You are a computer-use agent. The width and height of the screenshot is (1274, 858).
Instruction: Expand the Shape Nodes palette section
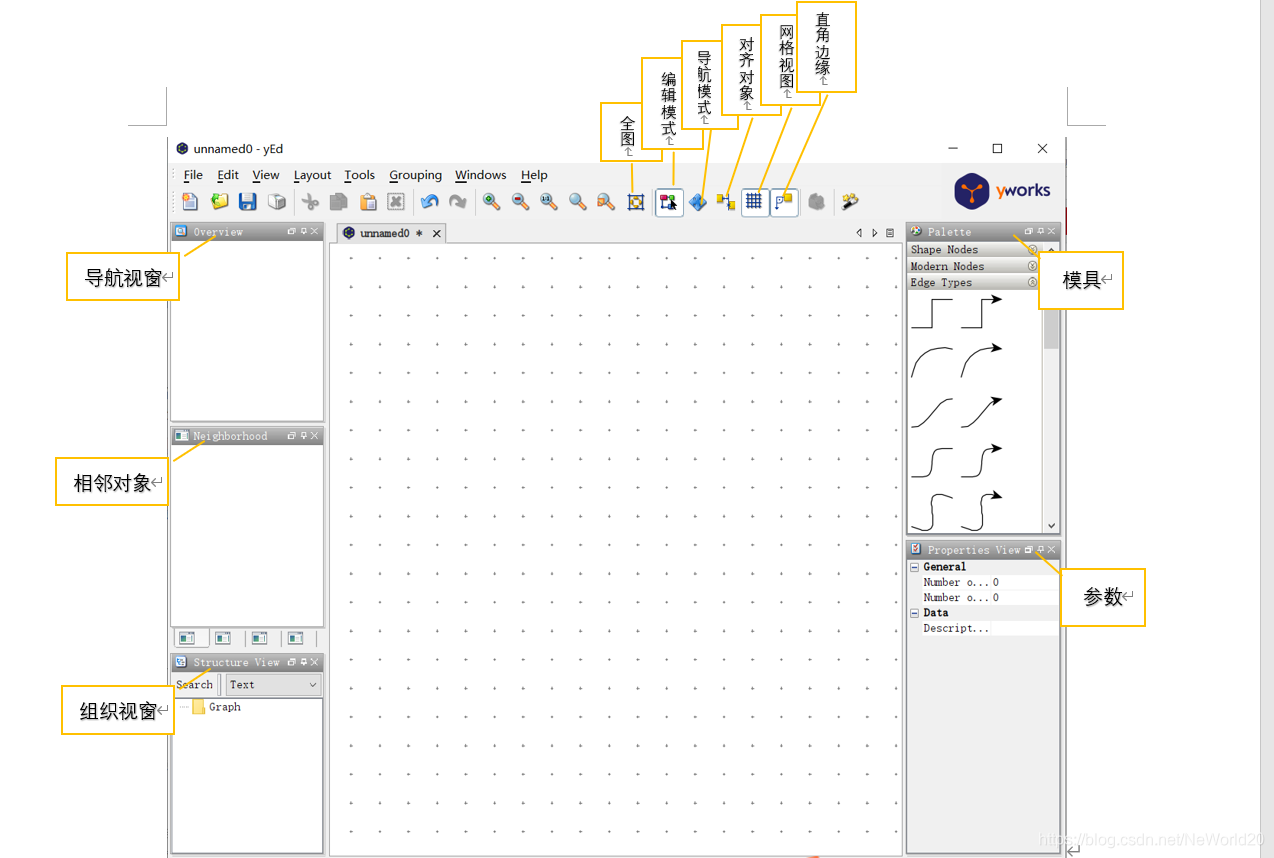[x=1033, y=250]
